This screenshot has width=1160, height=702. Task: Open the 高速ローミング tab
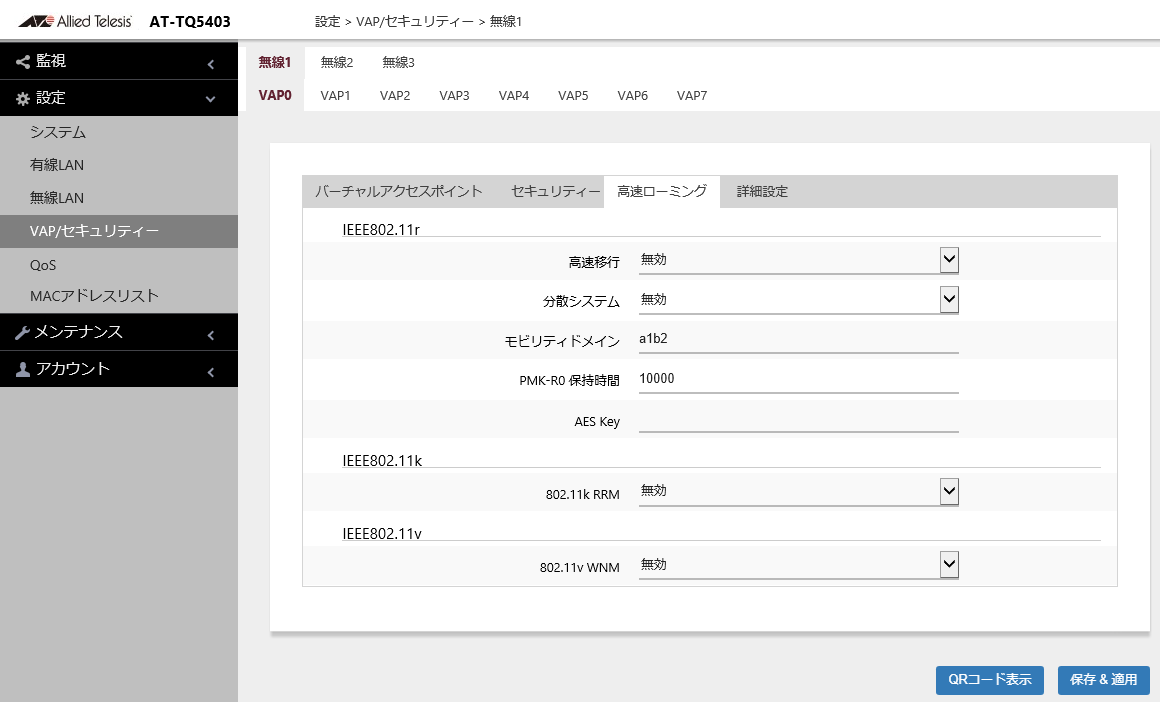(x=662, y=192)
